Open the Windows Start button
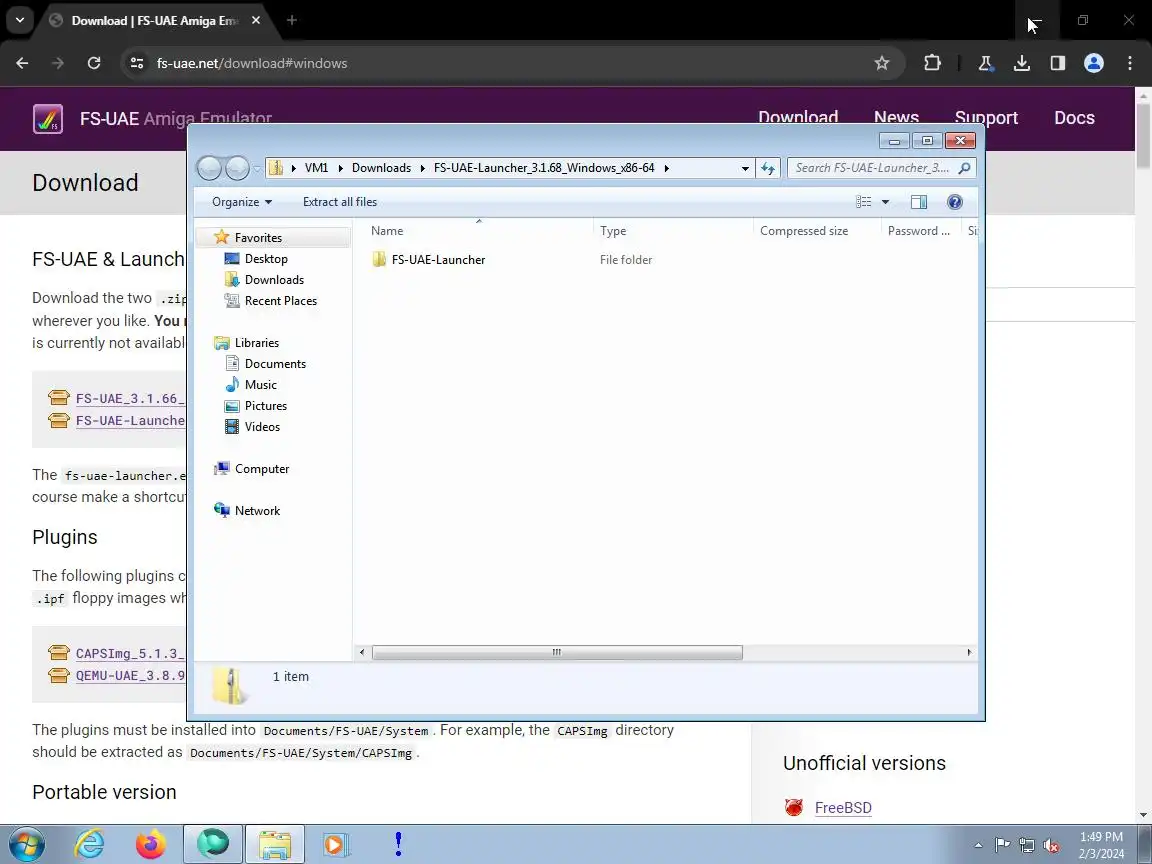 click(x=27, y=844)
